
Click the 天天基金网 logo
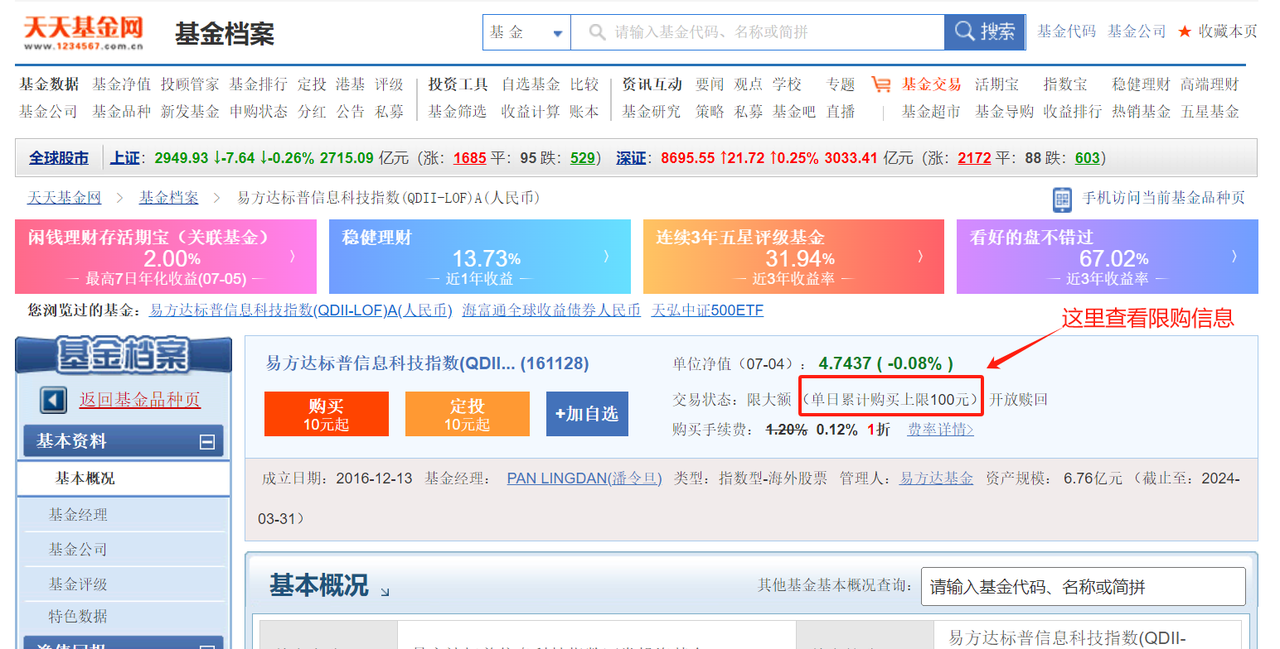coord(84,33)
